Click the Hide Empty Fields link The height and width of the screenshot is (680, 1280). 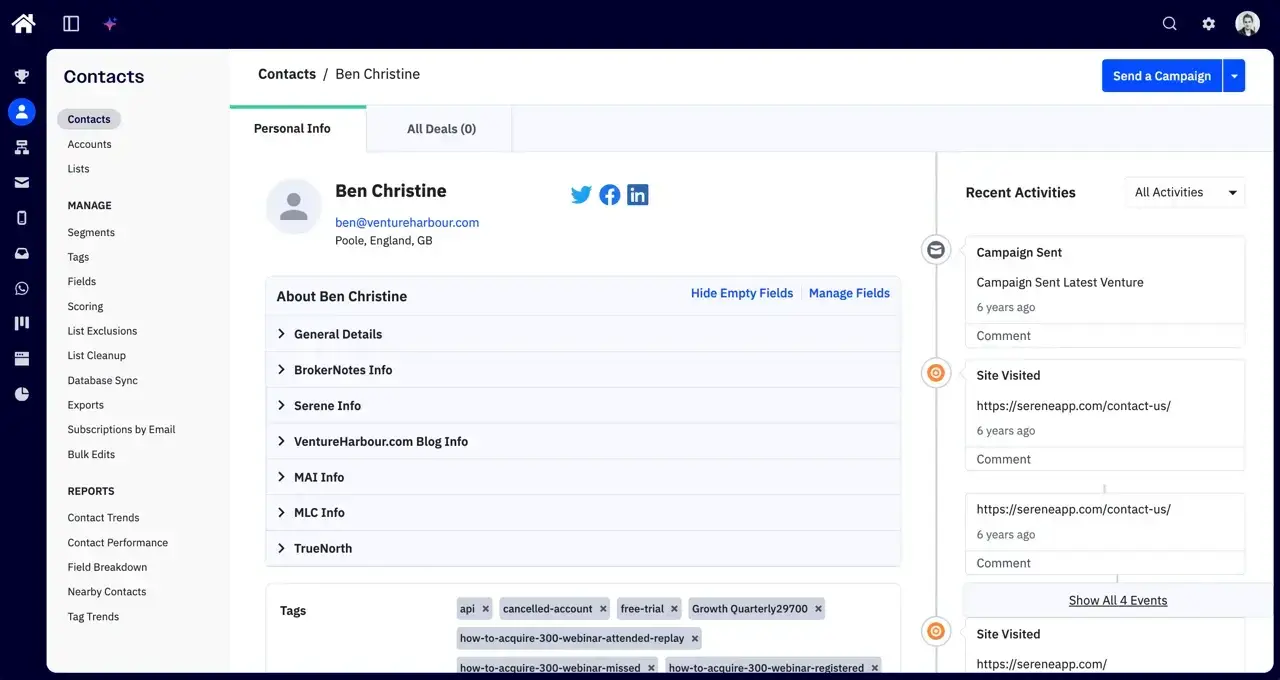(742, 293)
